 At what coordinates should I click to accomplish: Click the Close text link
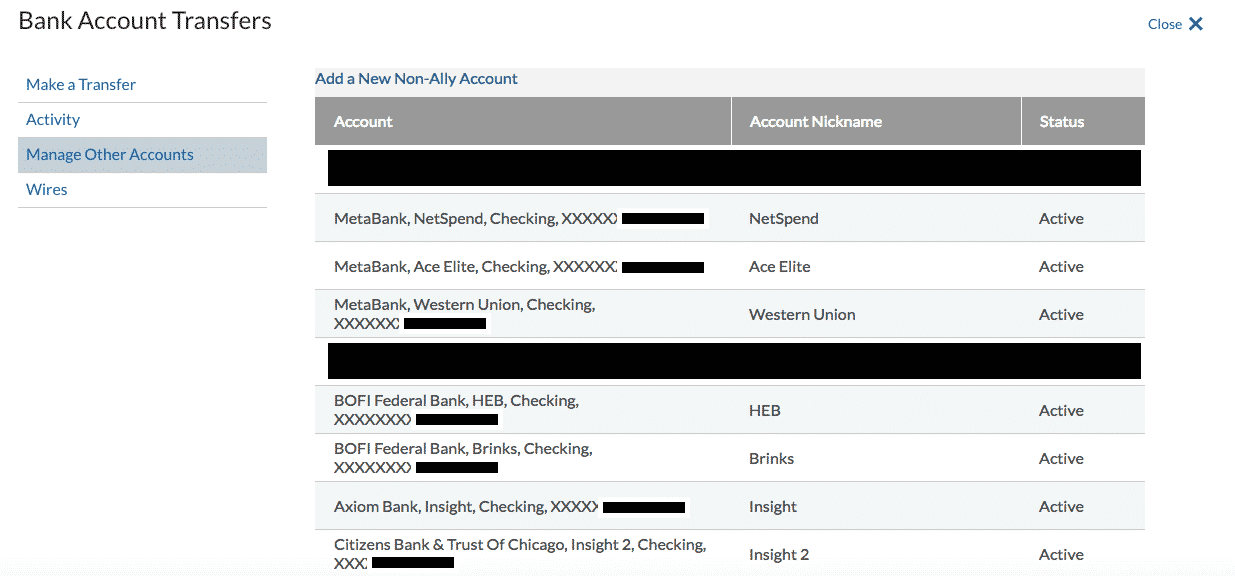[1165, 24]
